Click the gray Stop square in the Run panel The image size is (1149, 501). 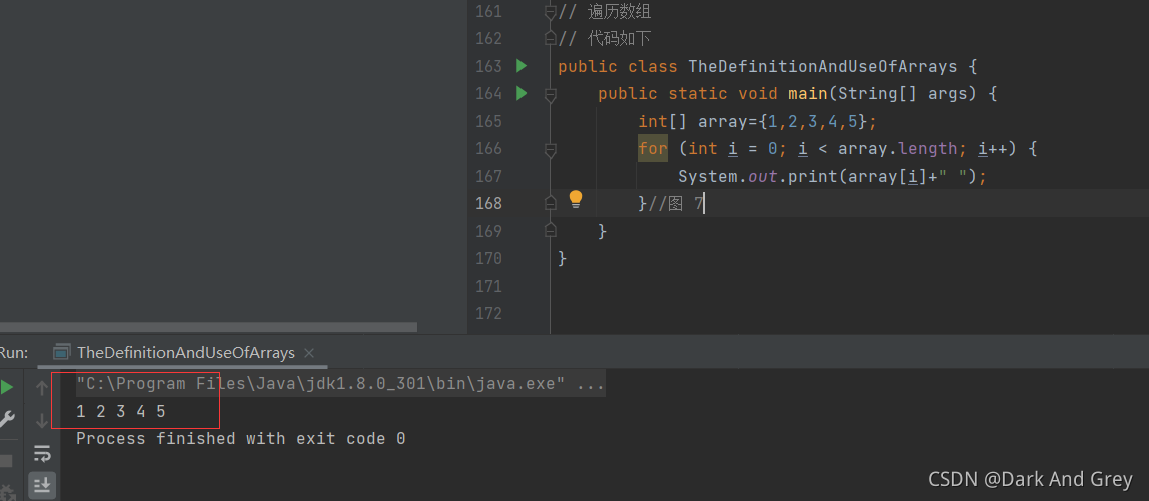(x=6, y=461)
